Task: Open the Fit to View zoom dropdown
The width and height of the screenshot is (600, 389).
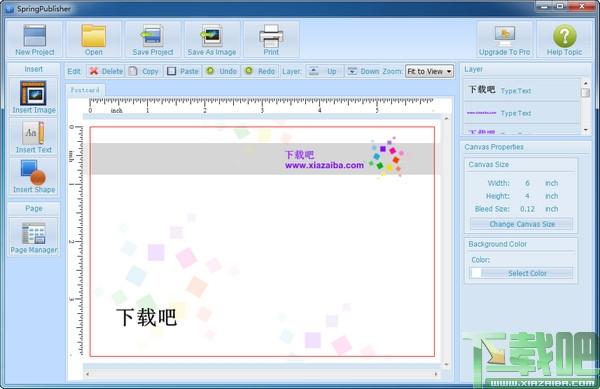Action: click(429, 71)
